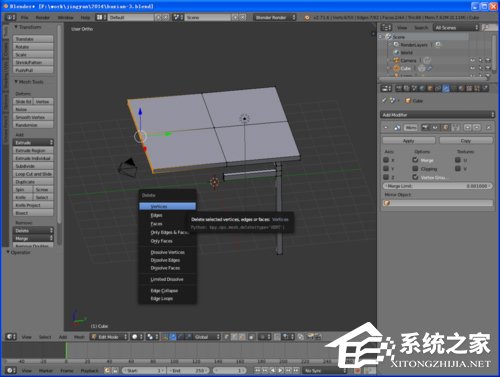Image resolution: width=500 pixels, height=377 pixels.
Task: Pick Edge Collapse in the Delete menu
Action: pyautogui.click(x=164, y=291)
